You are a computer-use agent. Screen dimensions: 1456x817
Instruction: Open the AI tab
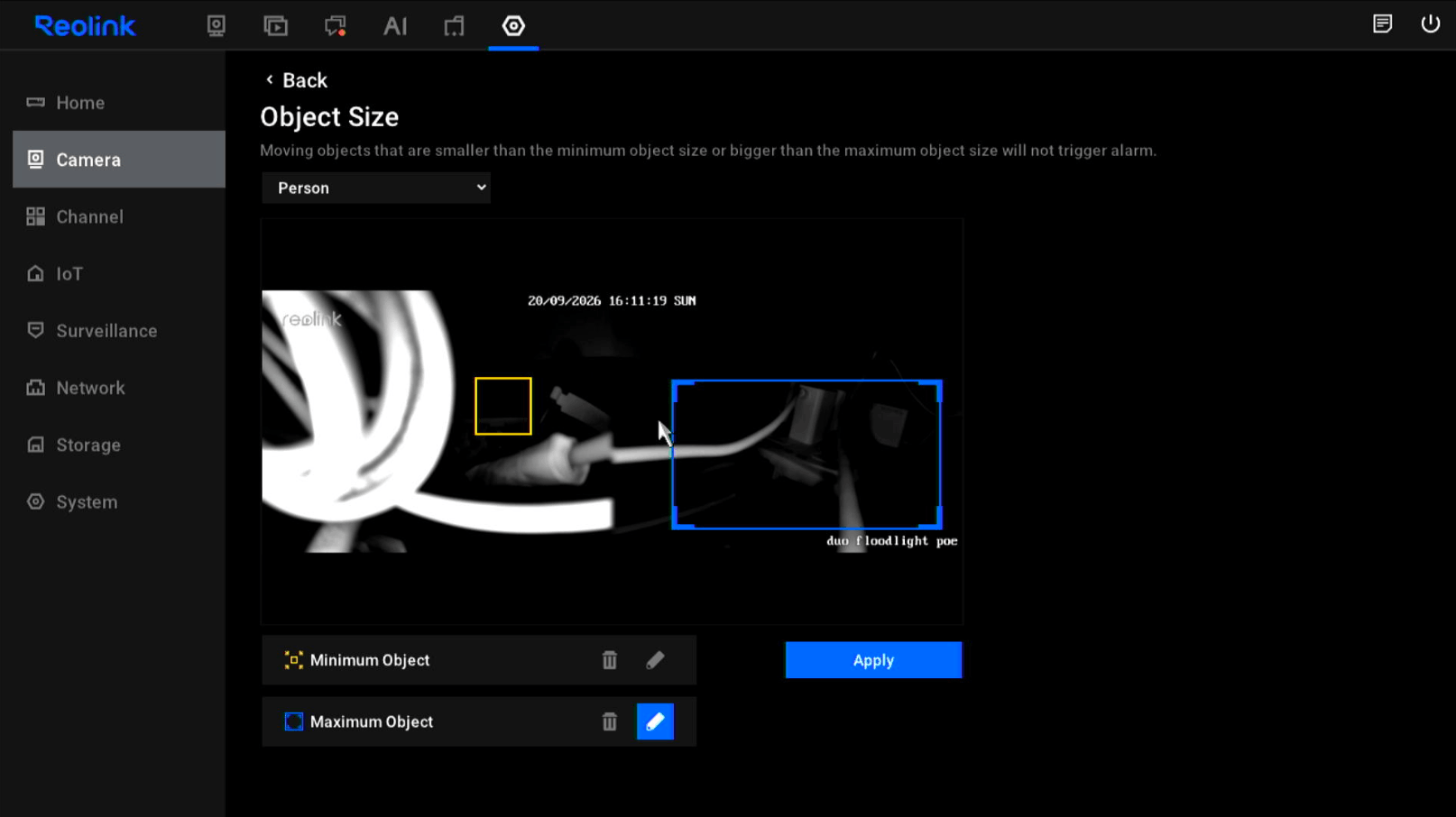click(395, 25)
